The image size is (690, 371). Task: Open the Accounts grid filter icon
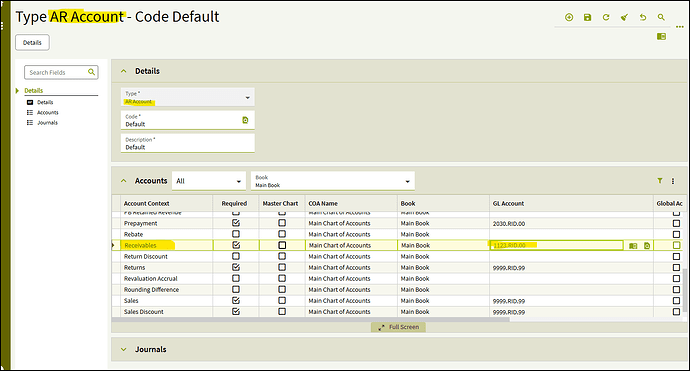(660, 180)
